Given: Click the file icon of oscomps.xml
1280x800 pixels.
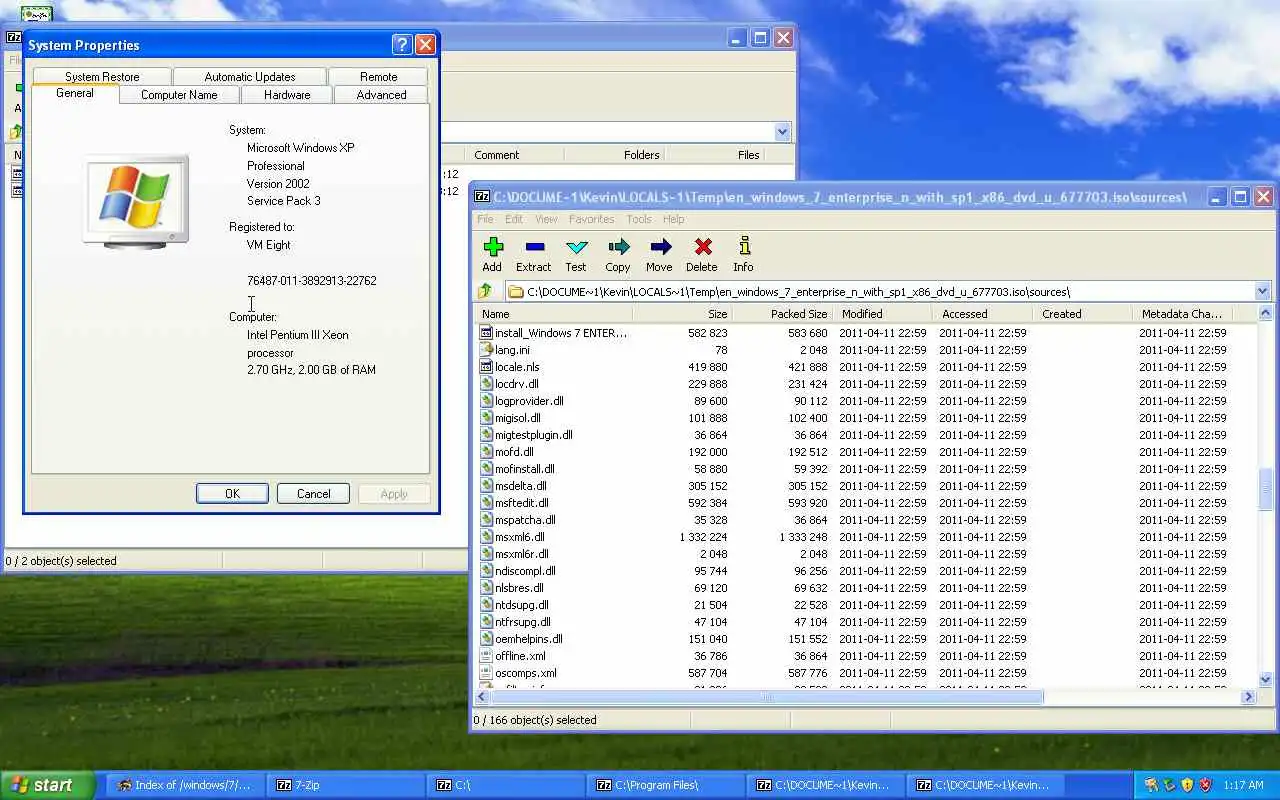Looking at the screenshot, I should (487, 673).
